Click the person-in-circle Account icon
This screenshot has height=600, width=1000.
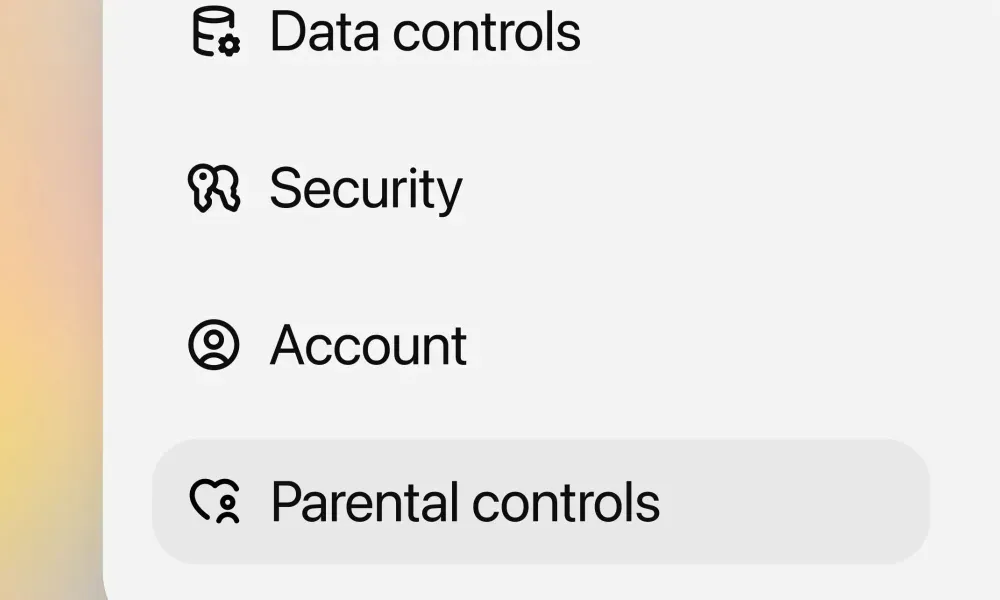pos(213,345)
